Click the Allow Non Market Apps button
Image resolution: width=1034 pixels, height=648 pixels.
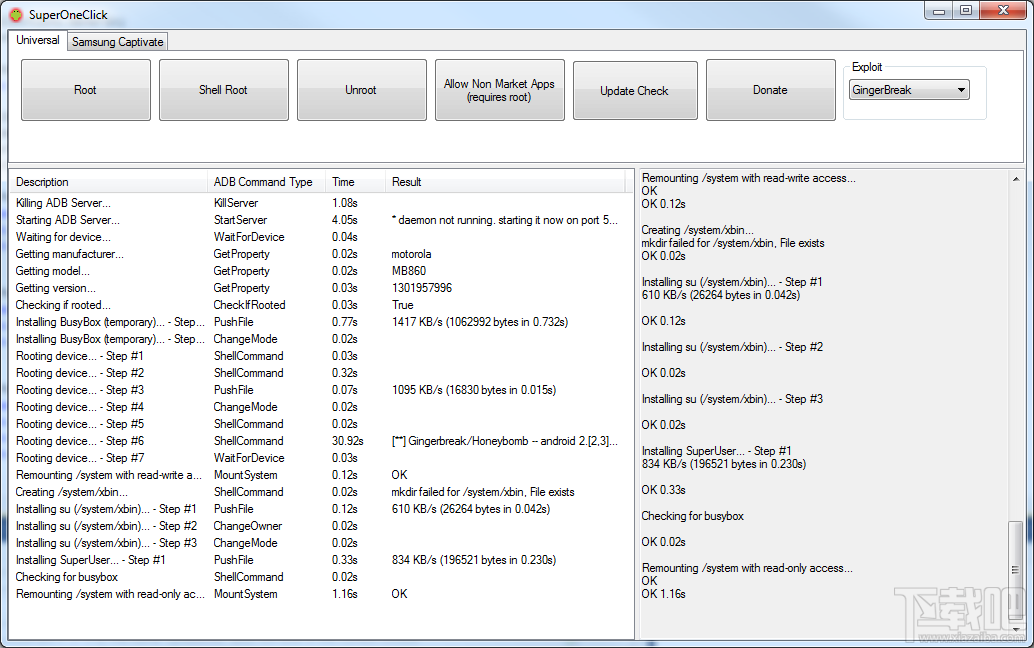click(499, 90)
